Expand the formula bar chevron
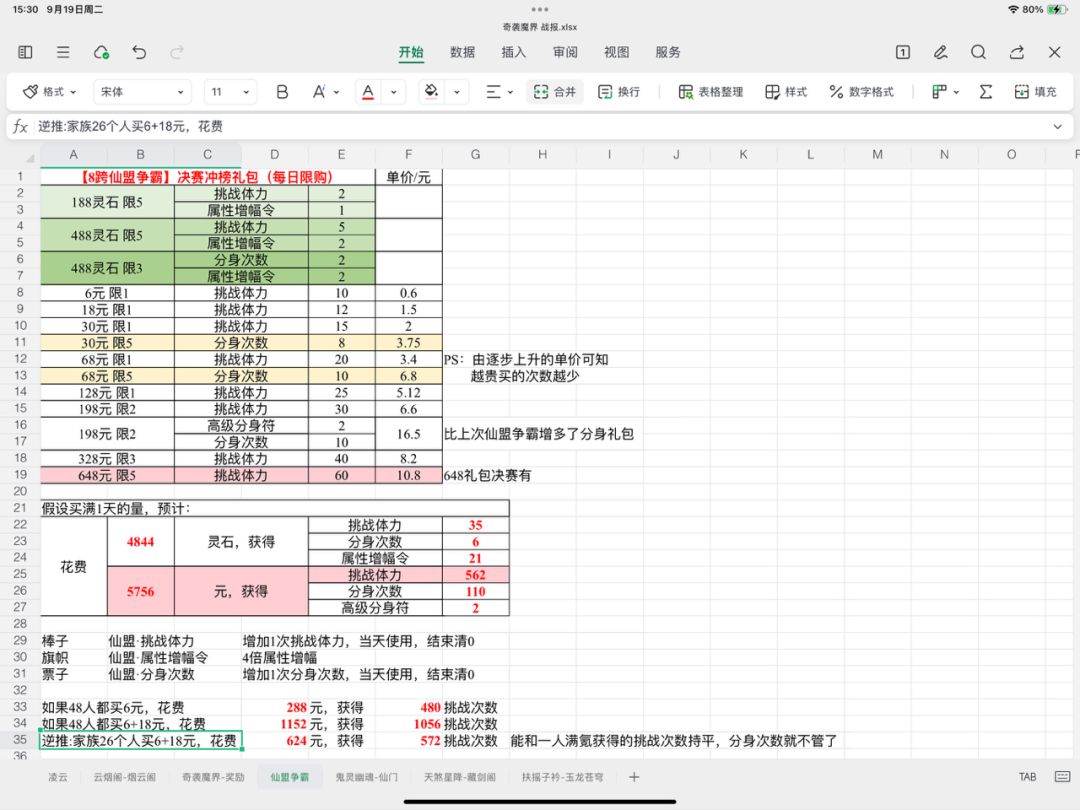 click(x=1057, y=126)
